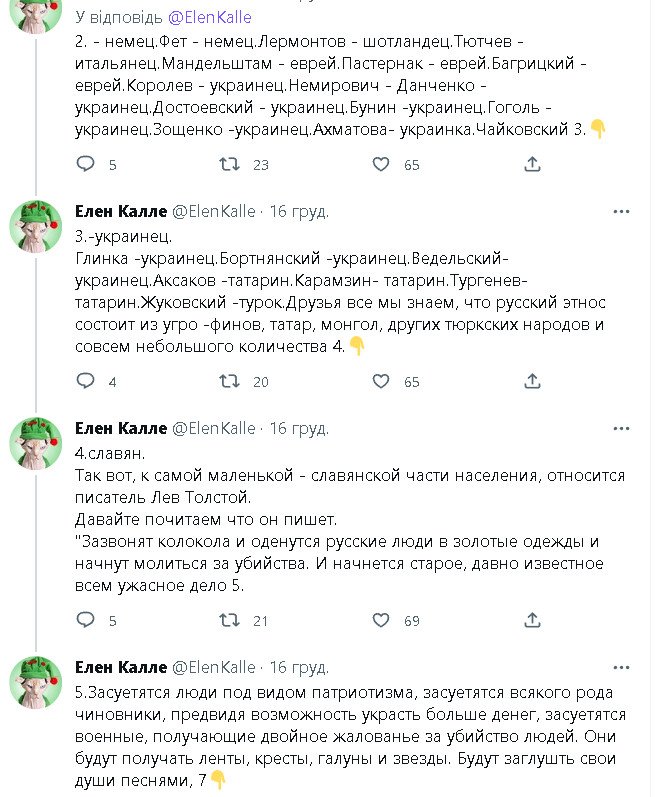
Task: Share the tweet about Лев Толстой
Action: (x=533, y=620)
